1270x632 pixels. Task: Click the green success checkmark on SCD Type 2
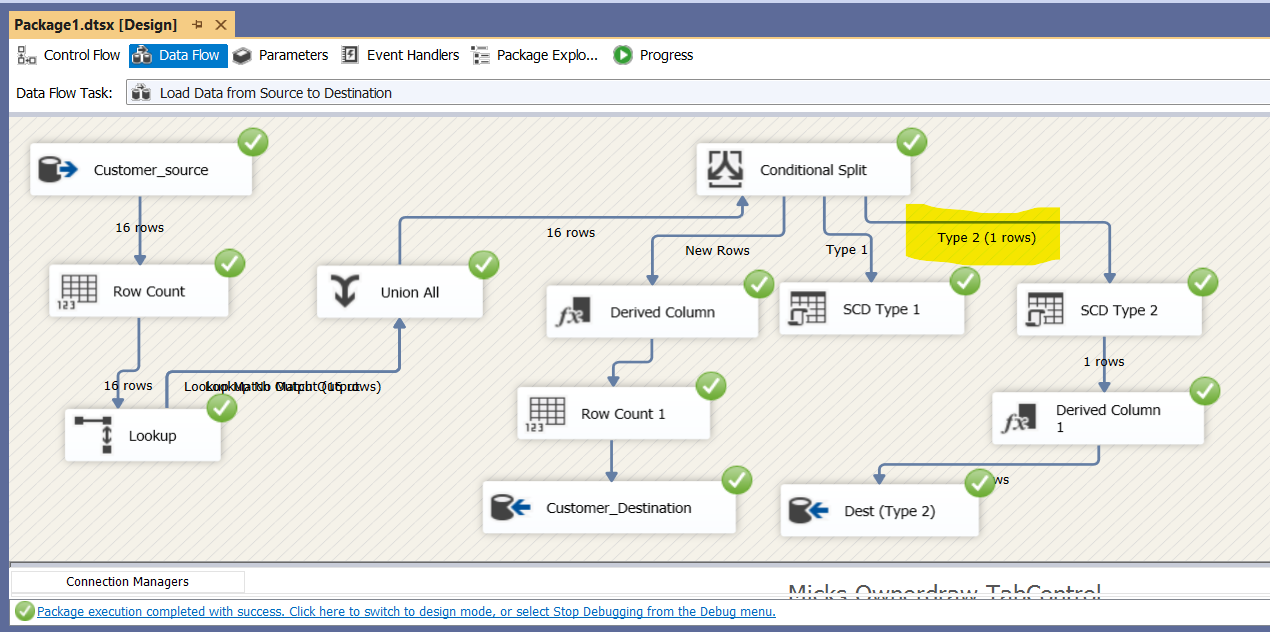click(1203, 282)
